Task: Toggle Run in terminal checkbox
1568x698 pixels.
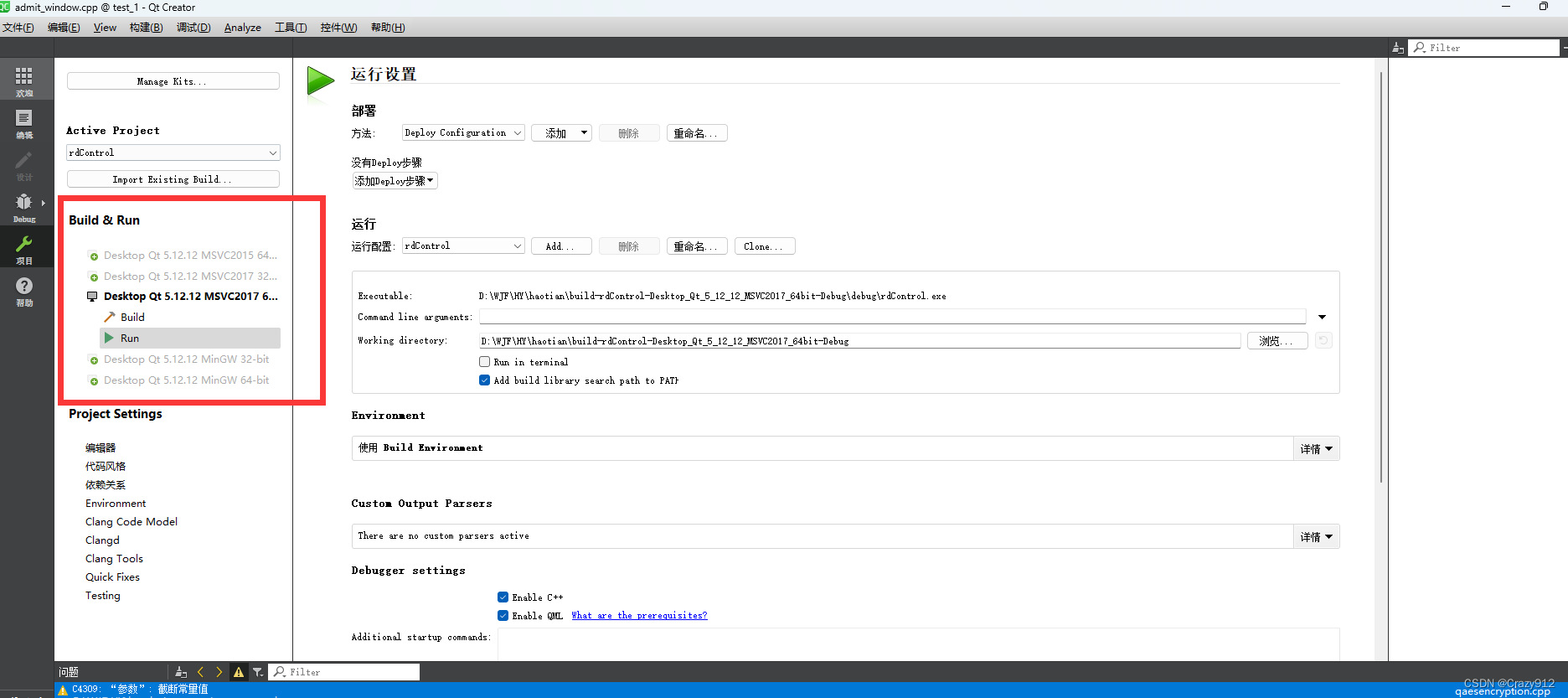Action: point(484,362)
